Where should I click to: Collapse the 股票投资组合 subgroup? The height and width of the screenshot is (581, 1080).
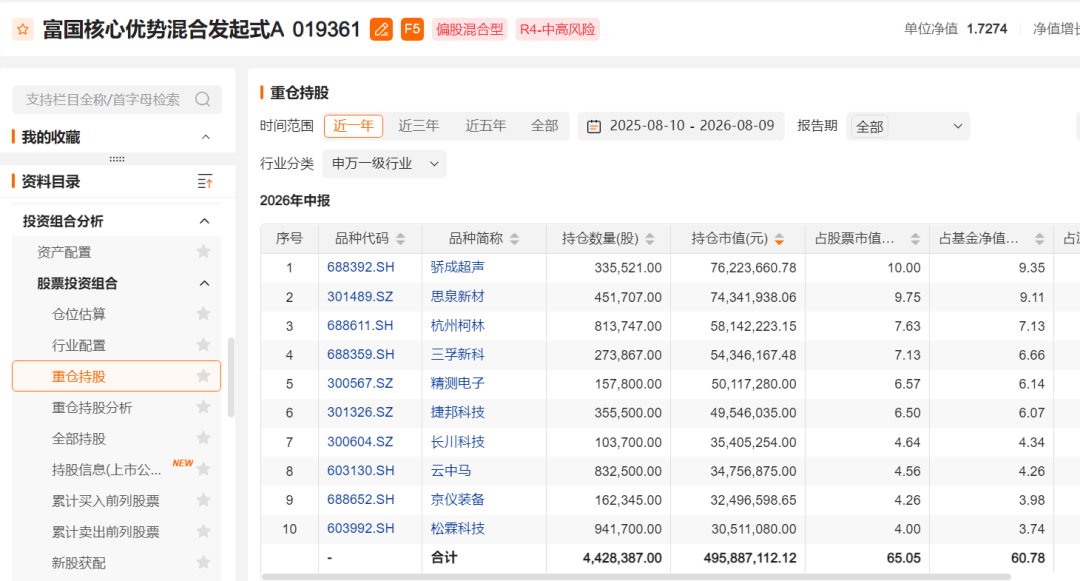pyautogui.click(x=205, y=284)
